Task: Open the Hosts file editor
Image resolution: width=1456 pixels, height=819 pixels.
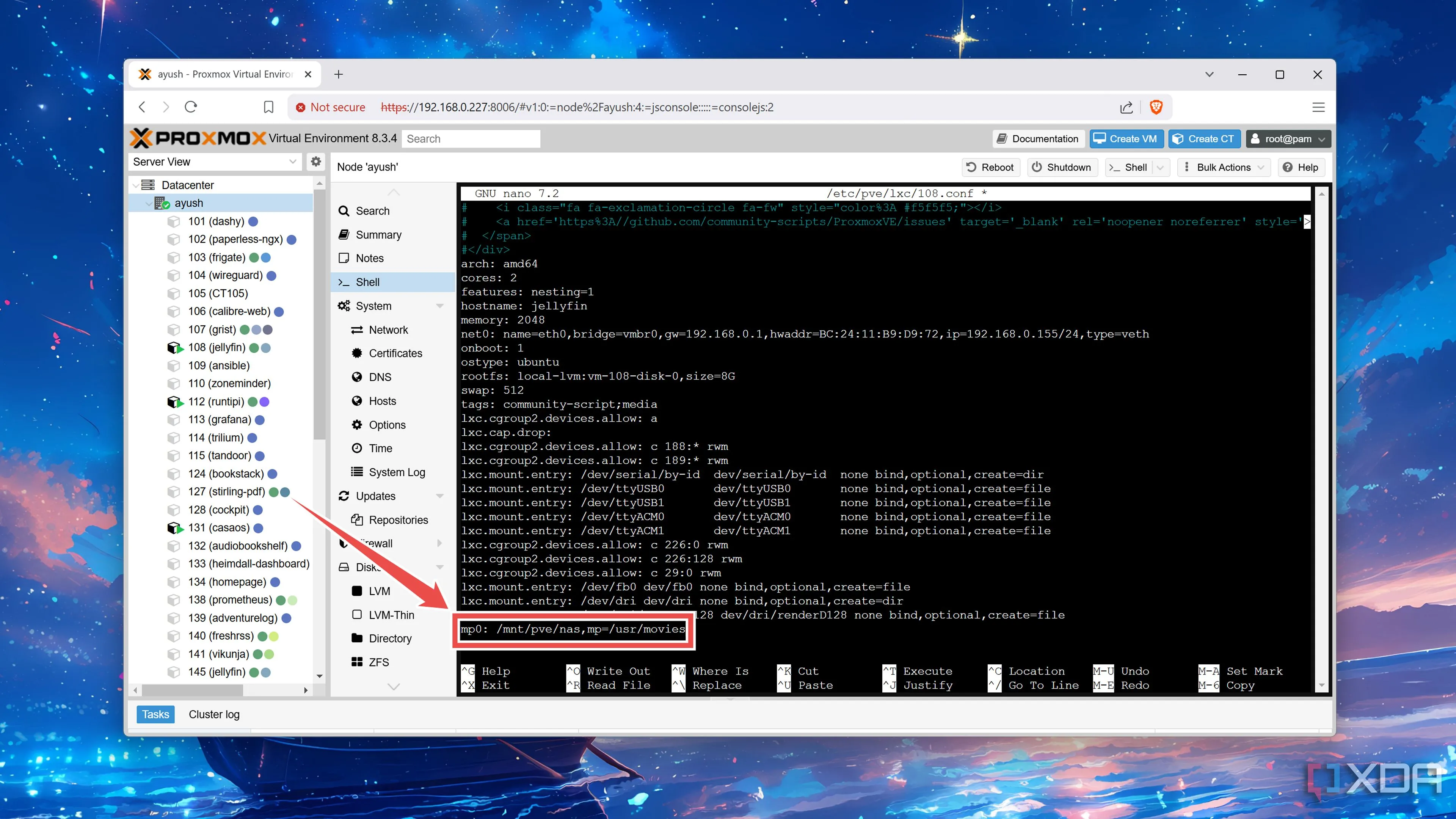Action: click(x=381, y=401)
